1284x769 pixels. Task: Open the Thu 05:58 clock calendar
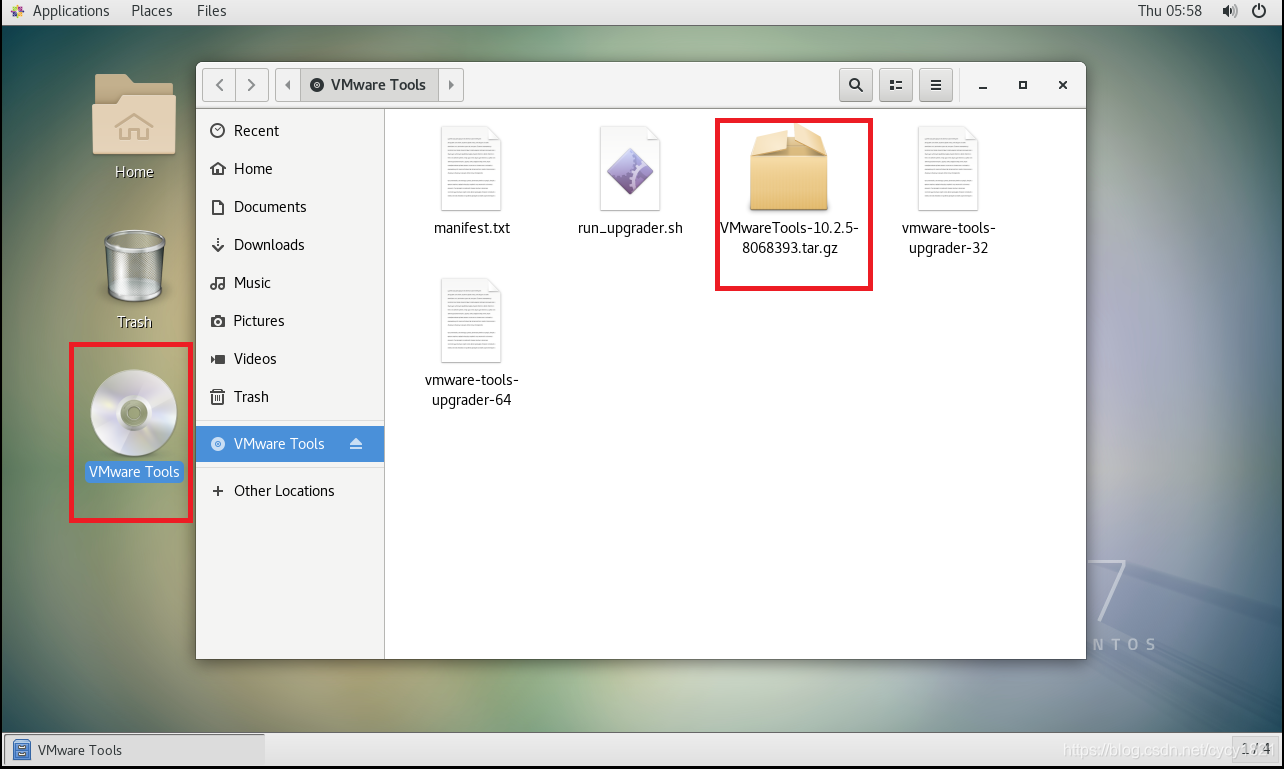click(x=1170, y=11)
